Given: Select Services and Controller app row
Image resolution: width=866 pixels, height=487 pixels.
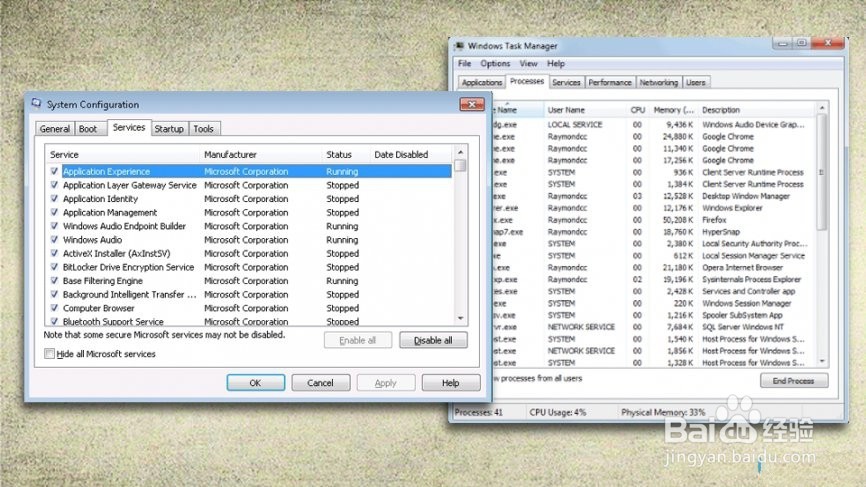Looking at the screenshot, I should click(654, 292).
